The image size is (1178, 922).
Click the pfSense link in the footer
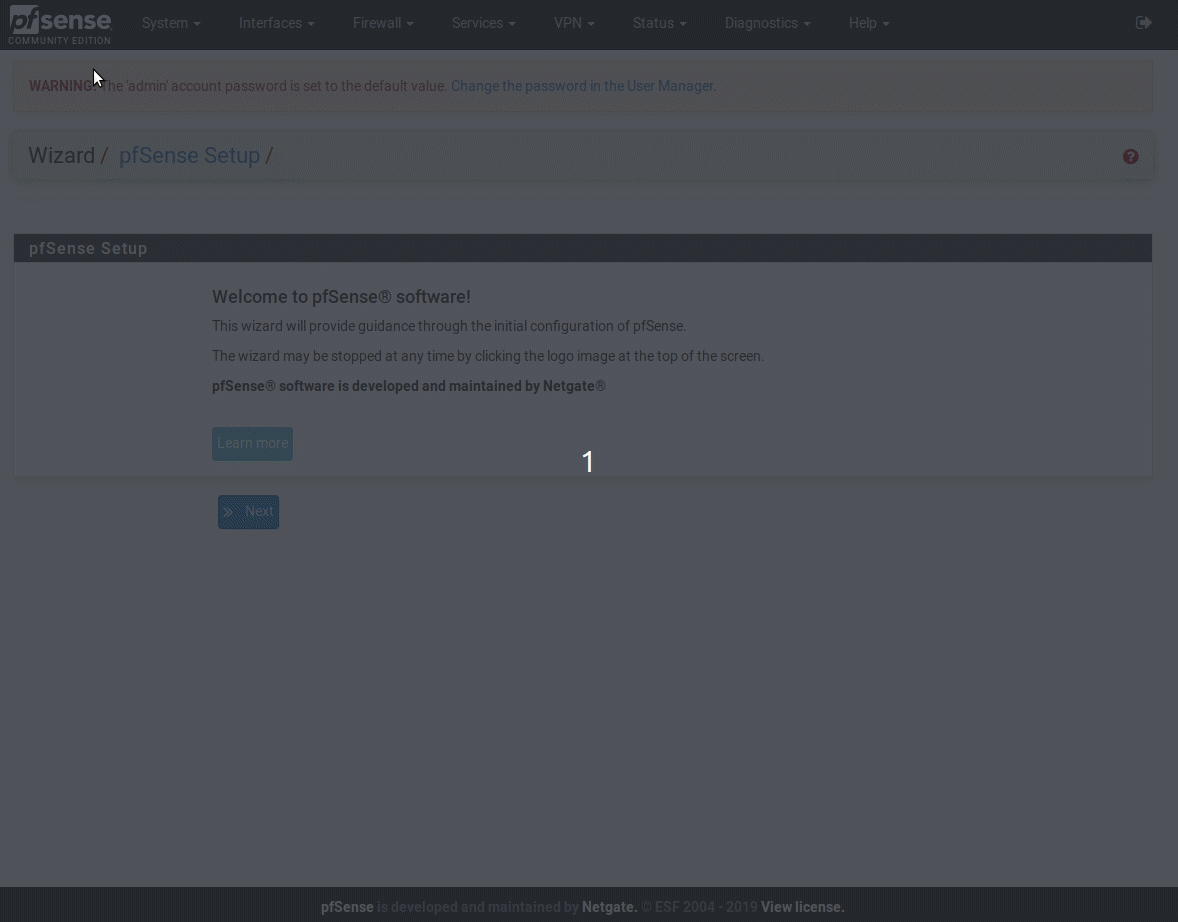(347, 907)
